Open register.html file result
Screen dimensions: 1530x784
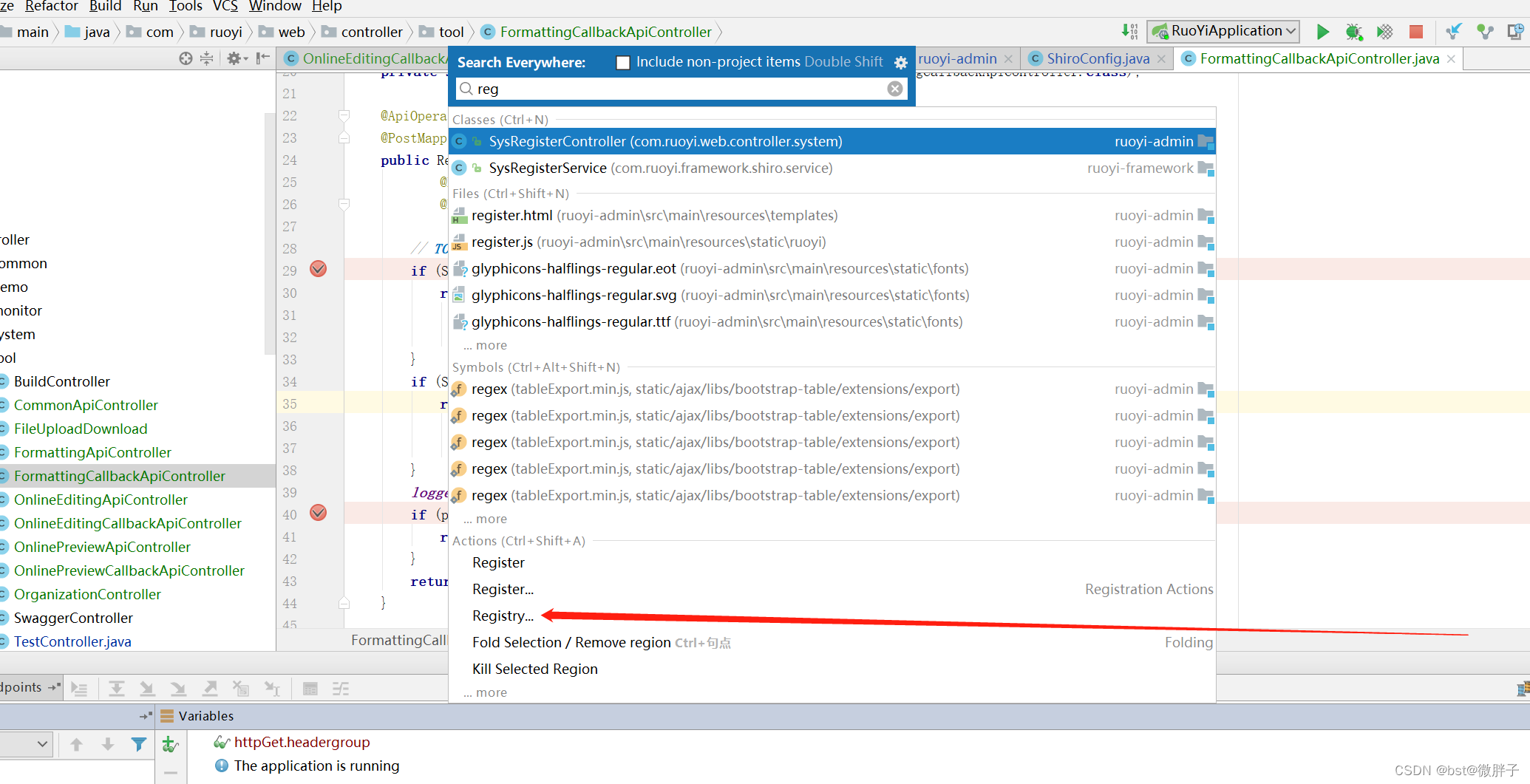click(x=832, y=215)
